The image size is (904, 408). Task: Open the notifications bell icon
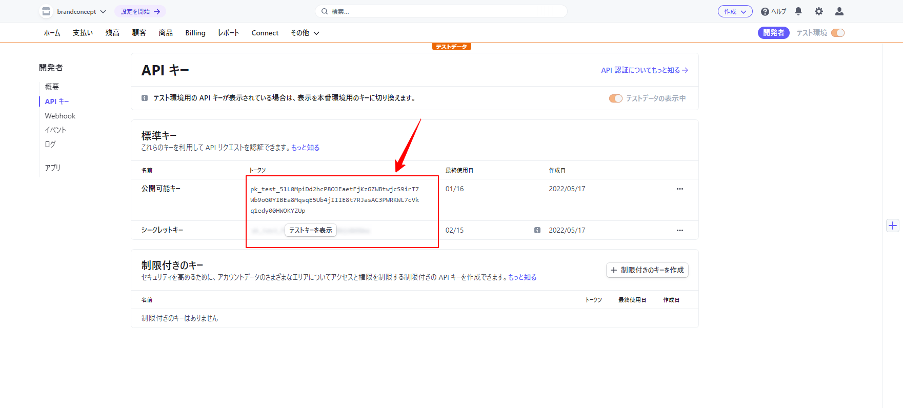[x=798, y=11]
